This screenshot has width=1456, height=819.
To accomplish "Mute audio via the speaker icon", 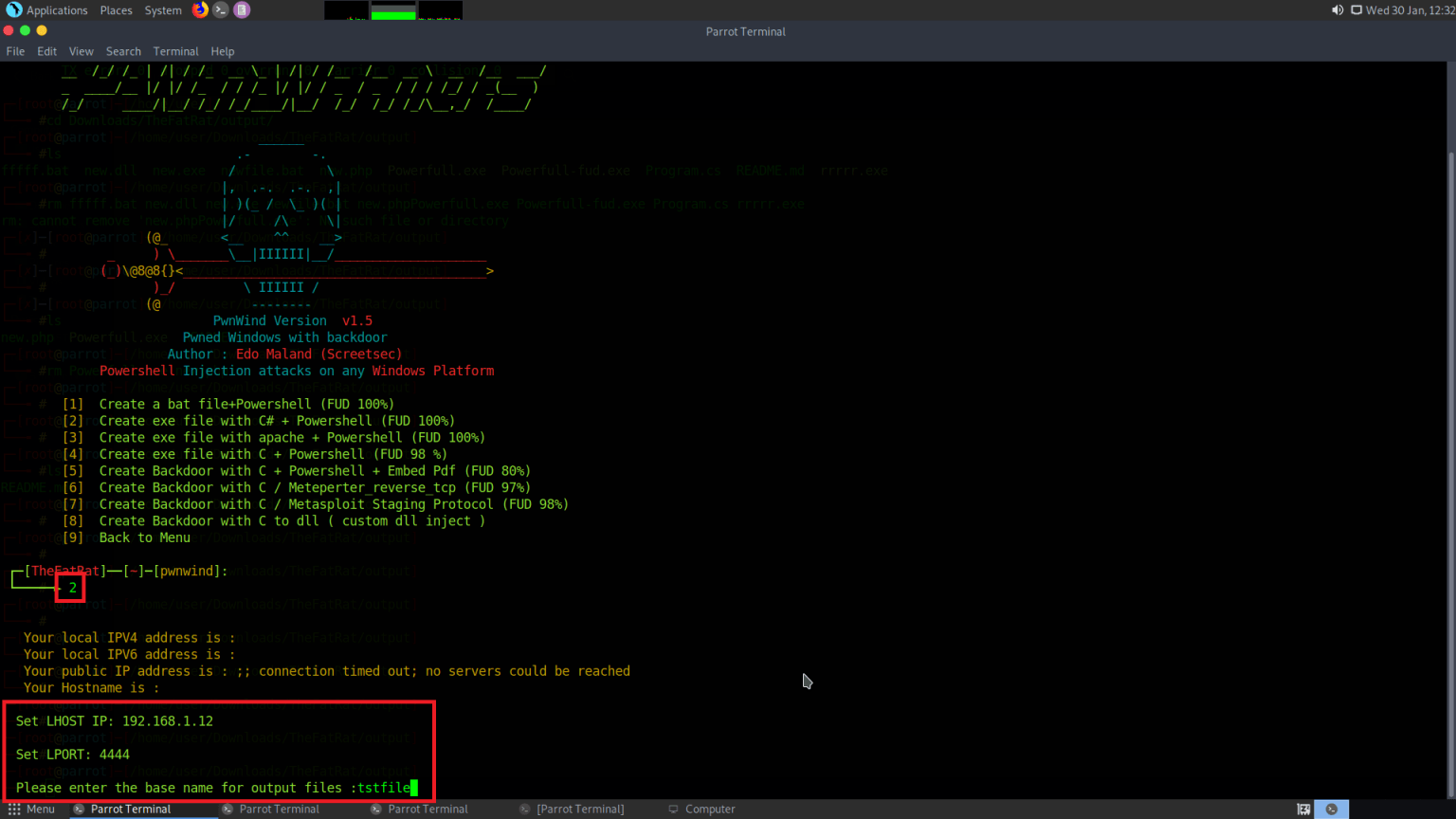I will pyautogui.click(x=1338, y=9).
